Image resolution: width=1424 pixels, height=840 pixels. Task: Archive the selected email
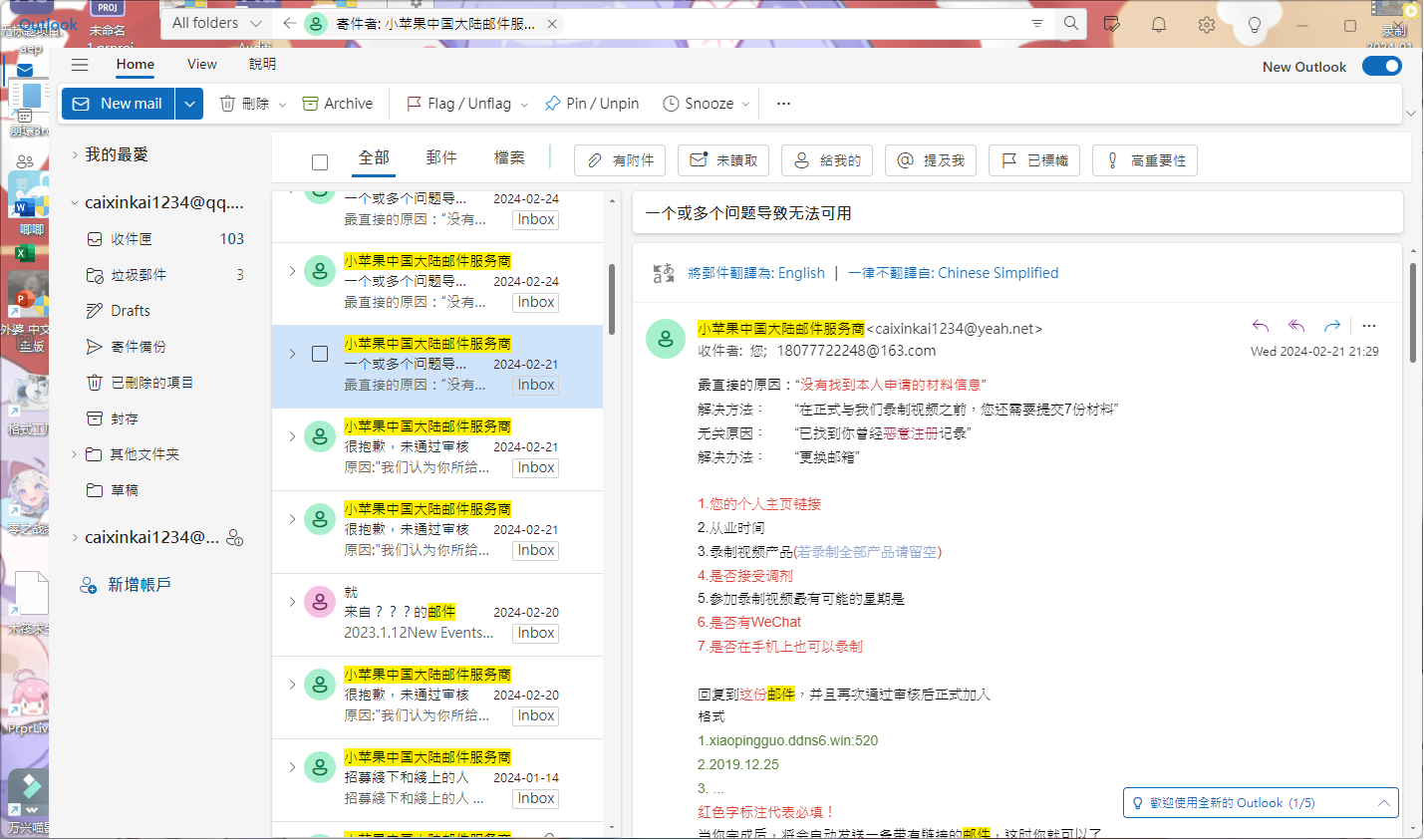(x=337, y=104)
